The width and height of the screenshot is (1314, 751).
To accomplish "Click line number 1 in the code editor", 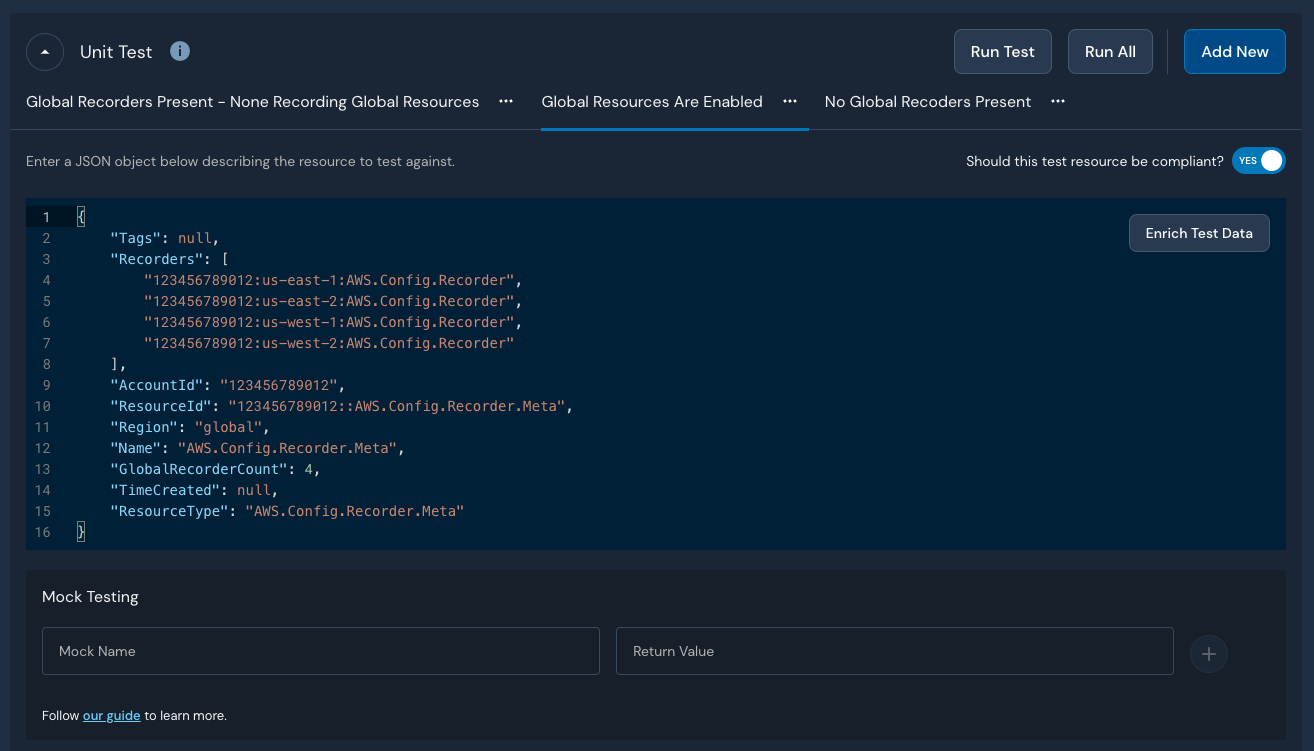I will coord(46,216).
